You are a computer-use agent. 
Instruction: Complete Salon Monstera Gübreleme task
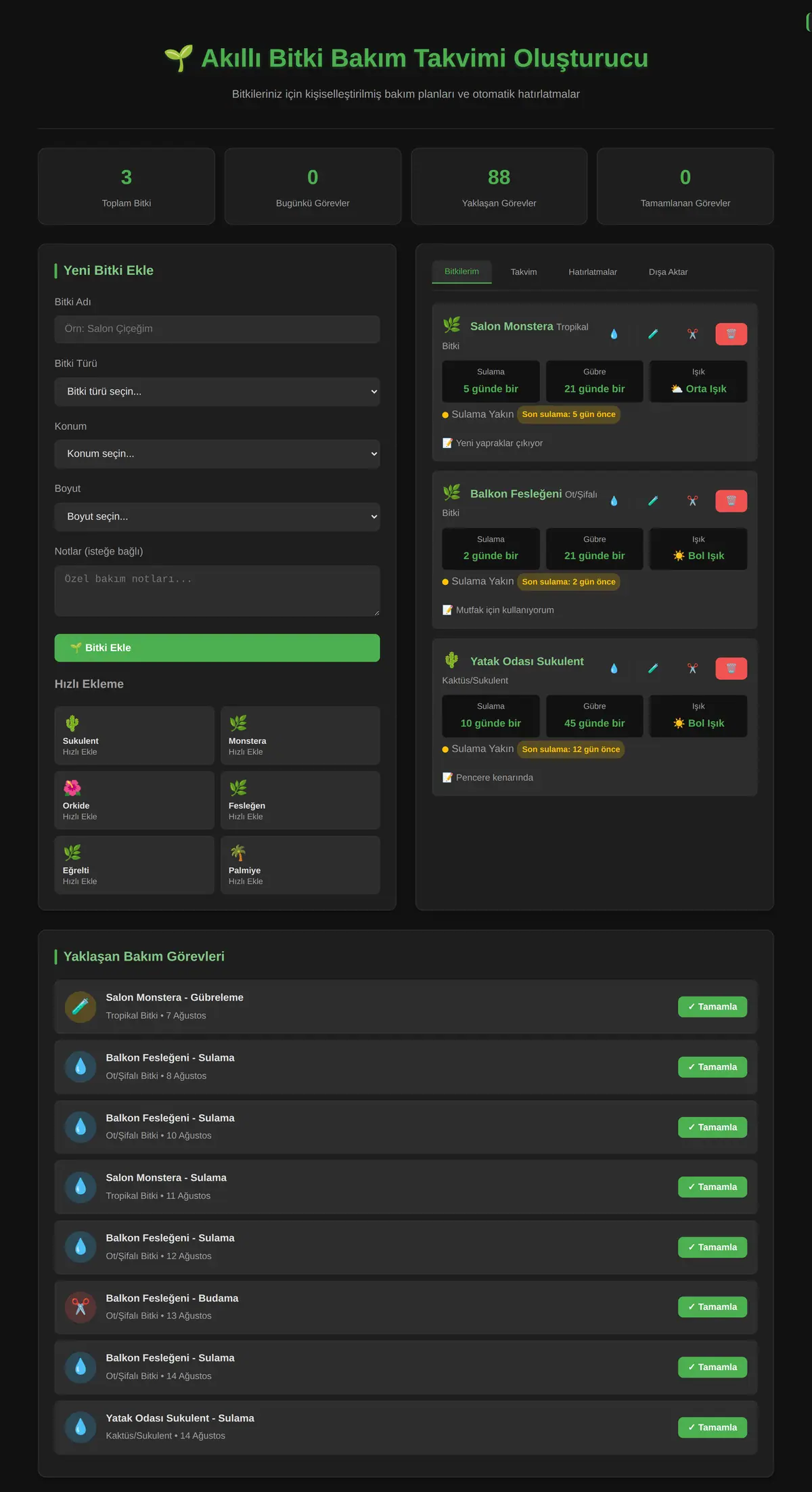pos(713,1007)
